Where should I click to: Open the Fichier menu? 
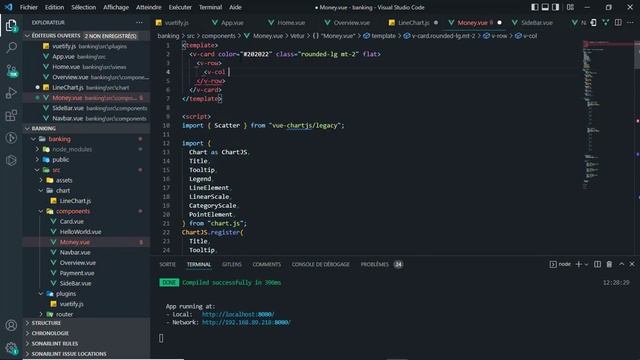pyautogui.click(x=29, y=7)
